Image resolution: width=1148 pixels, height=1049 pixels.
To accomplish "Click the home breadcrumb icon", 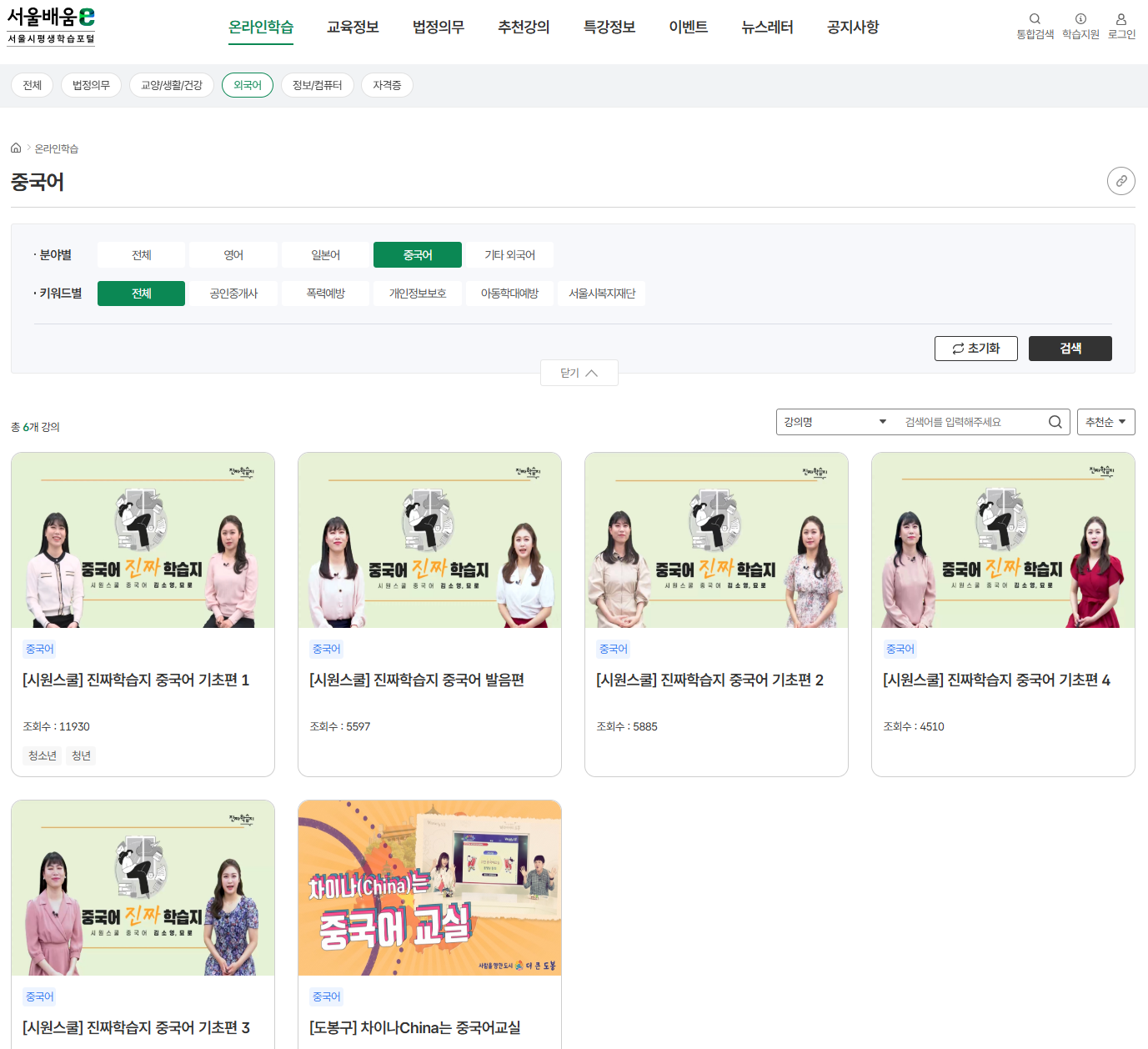I will coord(16,148).
